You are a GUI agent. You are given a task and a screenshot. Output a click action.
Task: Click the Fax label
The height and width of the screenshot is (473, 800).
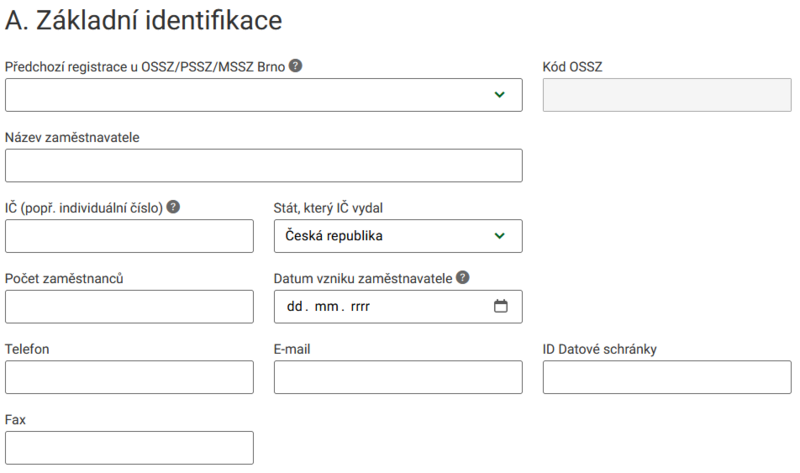coord(15,419)
